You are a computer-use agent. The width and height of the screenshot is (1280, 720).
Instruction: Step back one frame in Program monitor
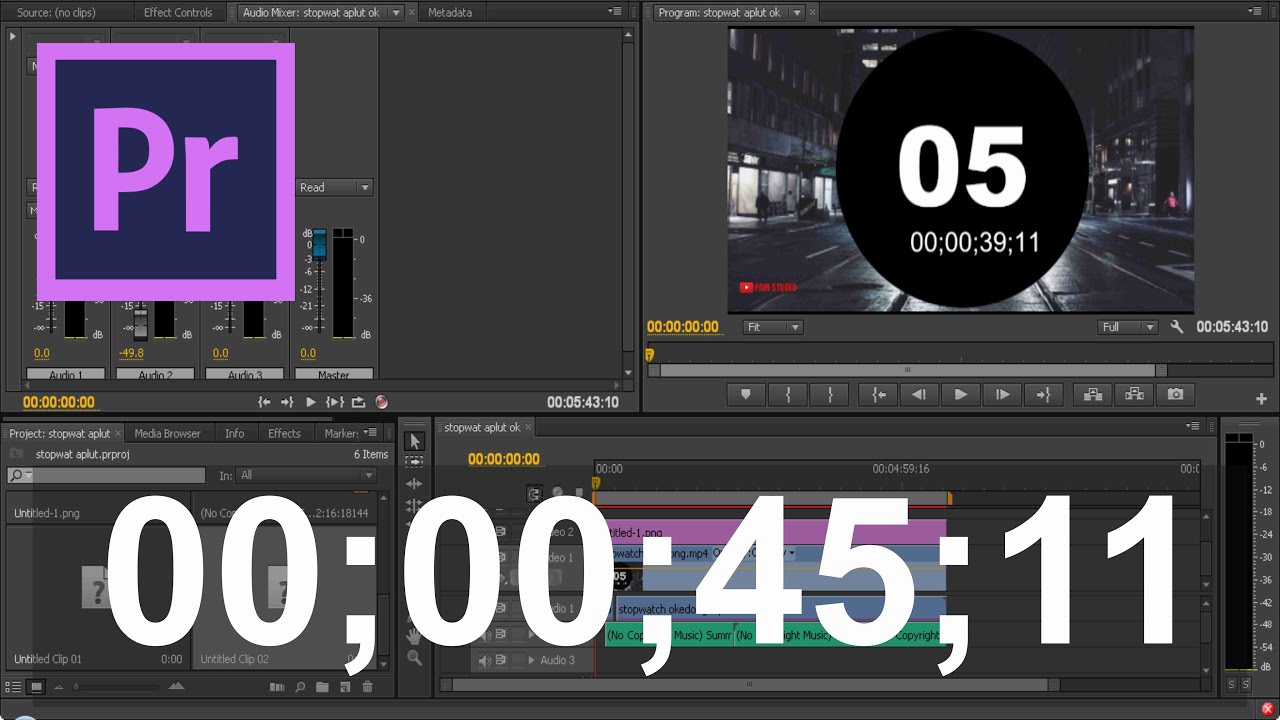coord(919,395)
